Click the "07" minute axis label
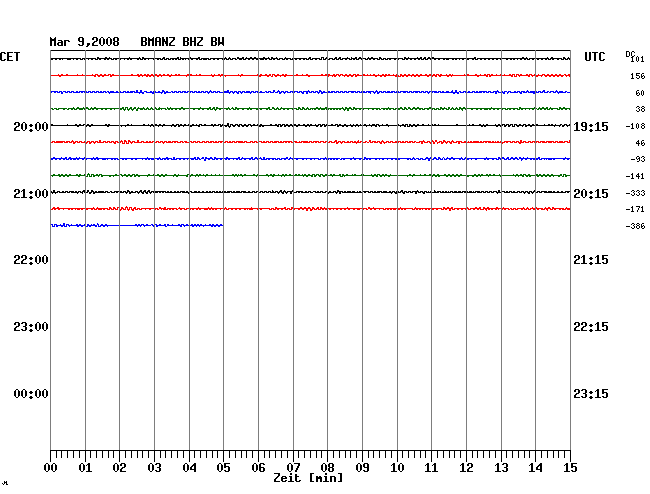 pyautogui.click(x=293, y=468)
